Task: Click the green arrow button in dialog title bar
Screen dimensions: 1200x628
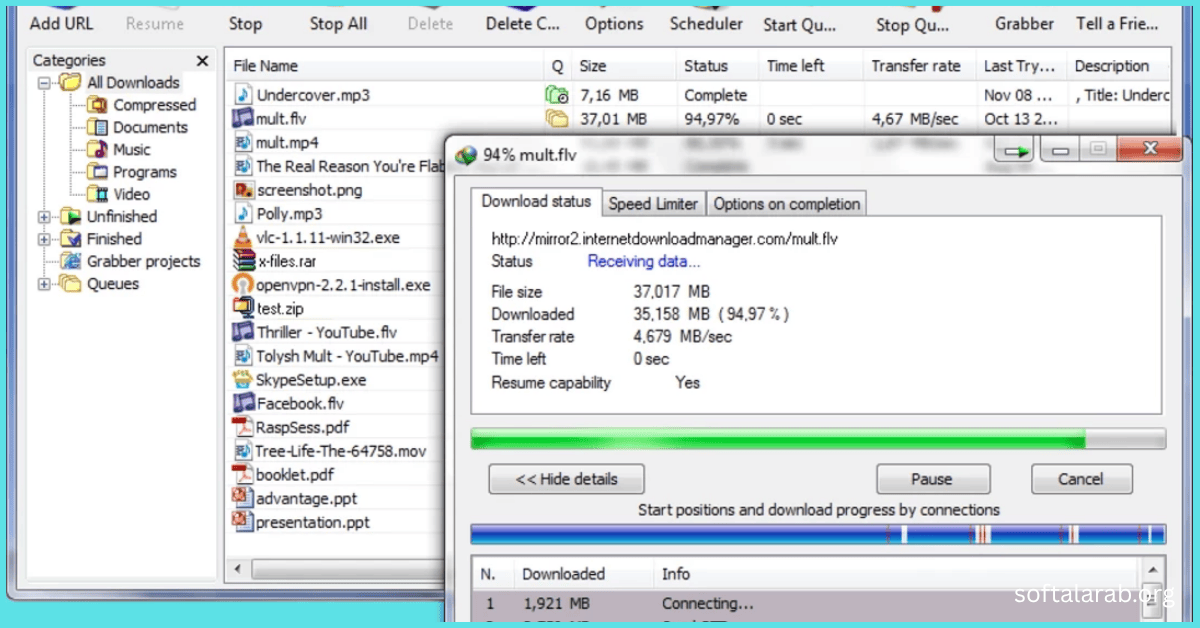Action: [x=1017, y=152]
